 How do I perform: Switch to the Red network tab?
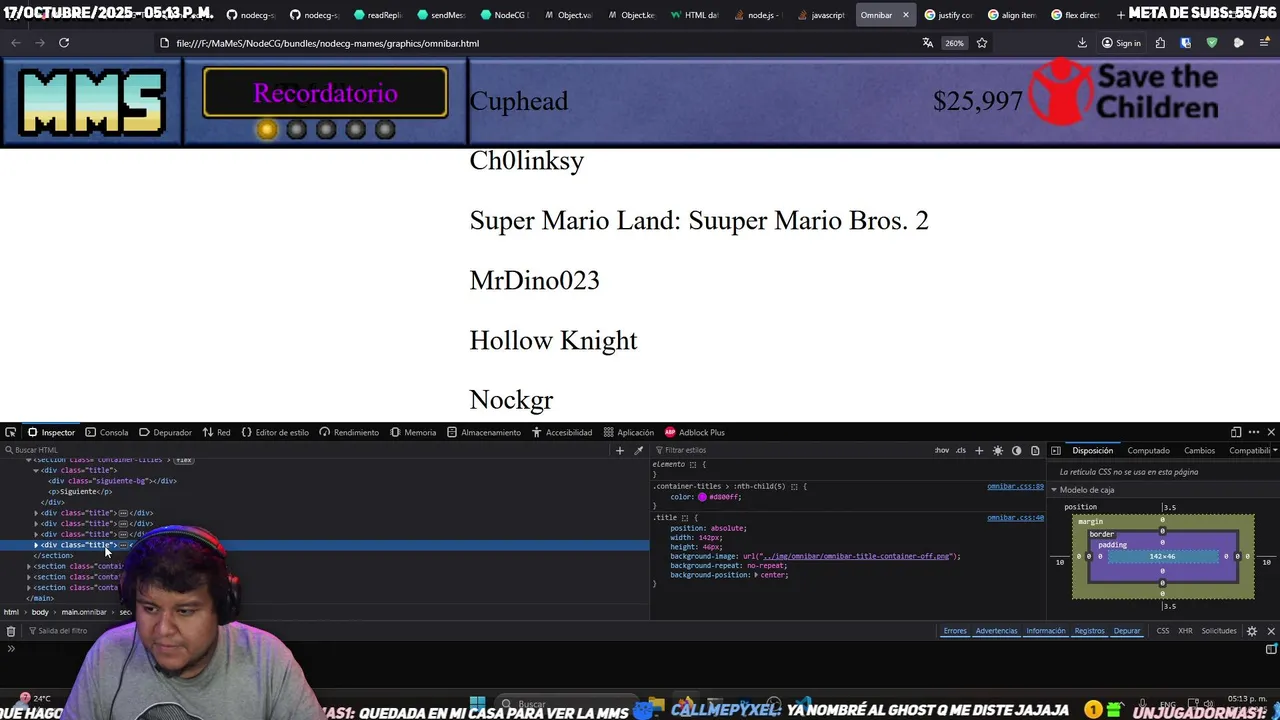pos(216,432)
